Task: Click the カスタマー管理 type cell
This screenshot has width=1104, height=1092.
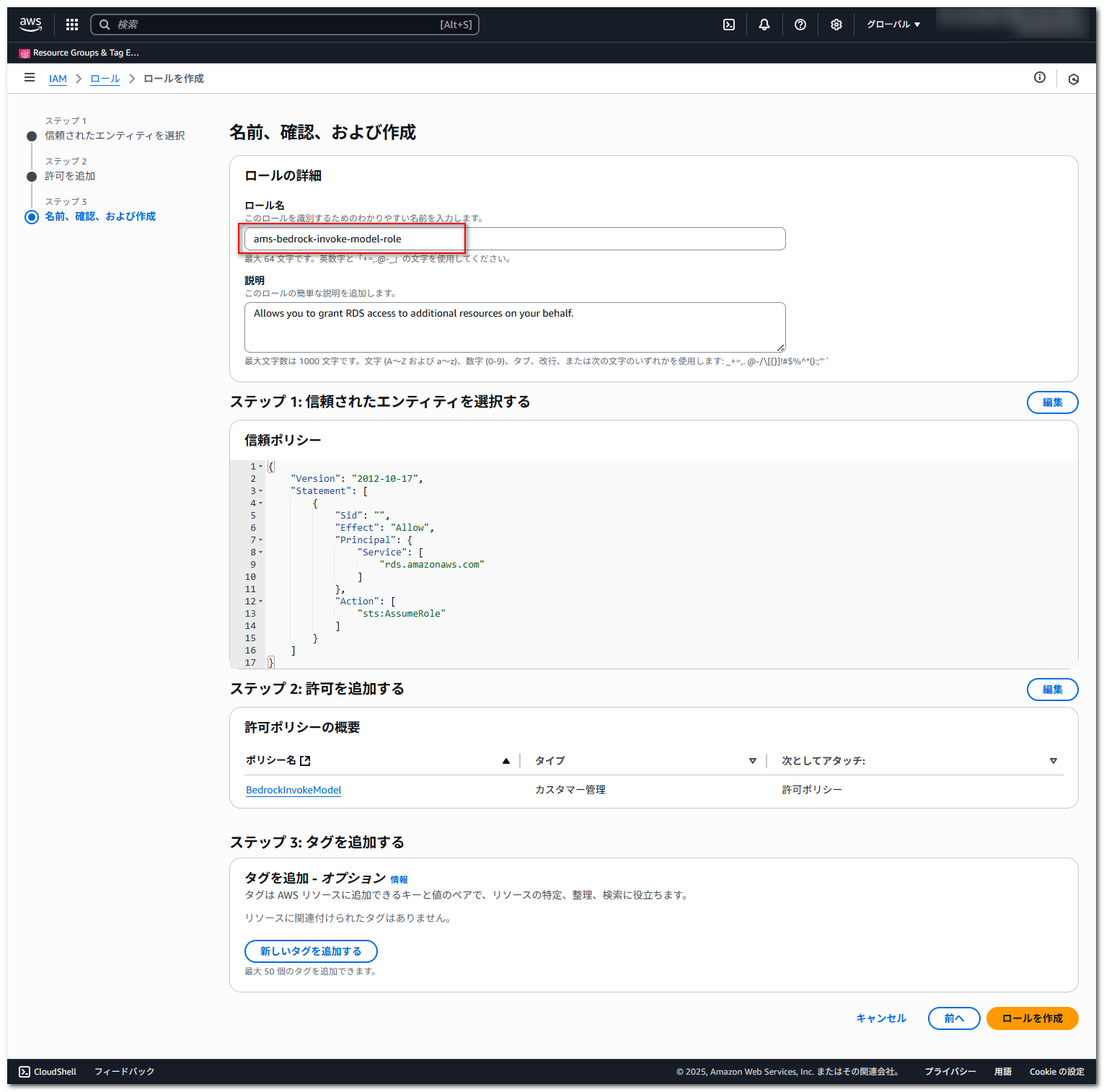Action: pyautogui.click(x=570, y=790)
